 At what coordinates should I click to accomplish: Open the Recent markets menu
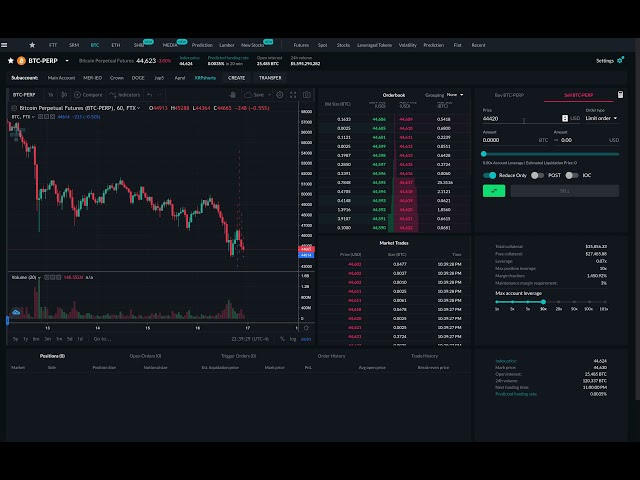tap(478, 45)
